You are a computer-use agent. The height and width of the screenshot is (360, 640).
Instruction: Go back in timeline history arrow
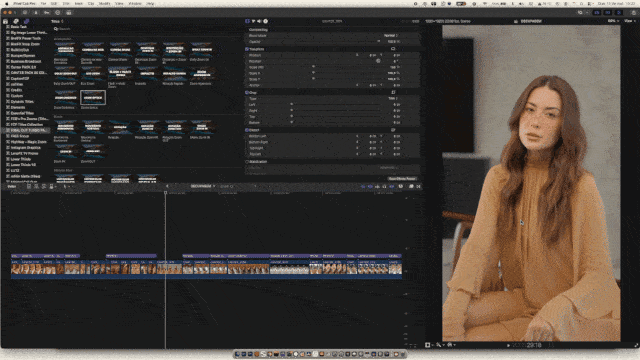(x=167, y=187)
